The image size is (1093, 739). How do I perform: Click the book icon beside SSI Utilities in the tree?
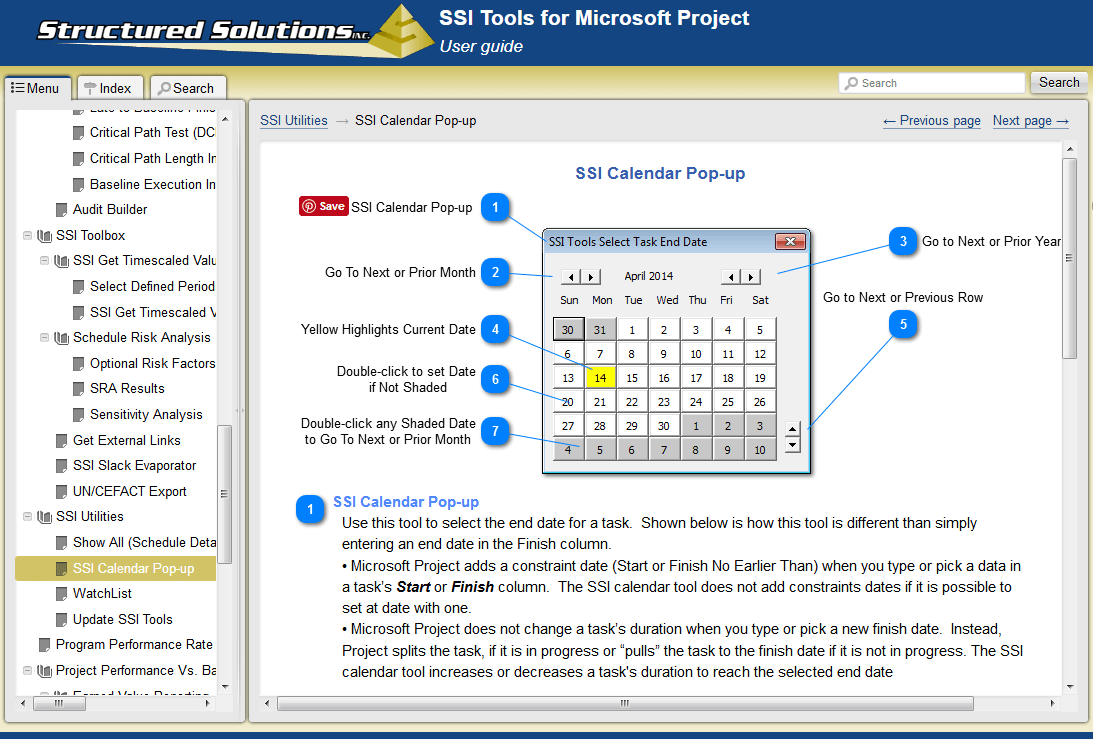click(x=45, y=517)
